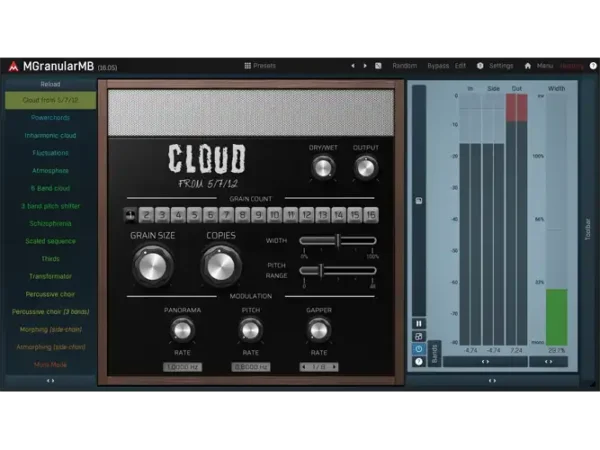The height and width of the screenshot is (450, 600).
Task: Select the Fluctuations preset
Action: point(51,153)
